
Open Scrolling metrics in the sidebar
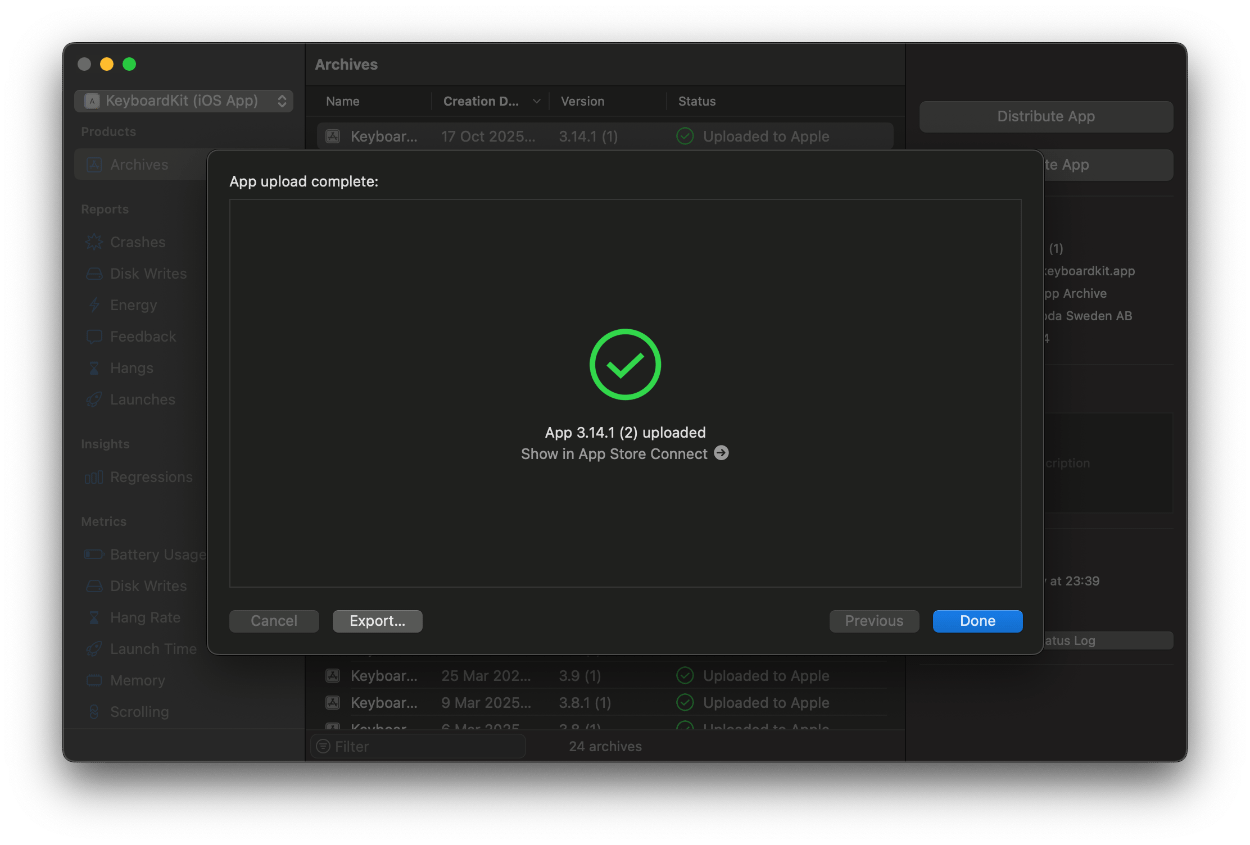click(139, 712)
